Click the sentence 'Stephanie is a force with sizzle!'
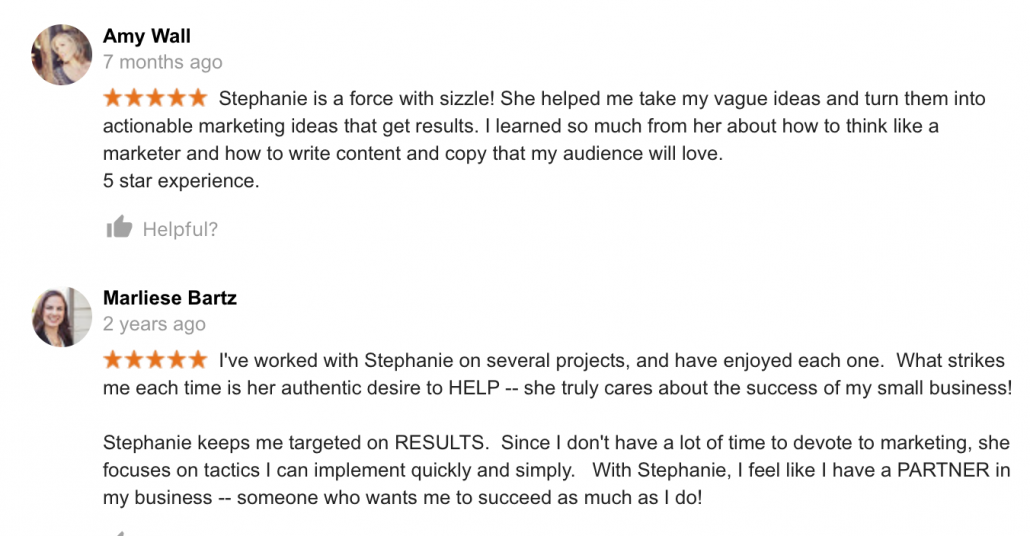 (x=357, y=99)
